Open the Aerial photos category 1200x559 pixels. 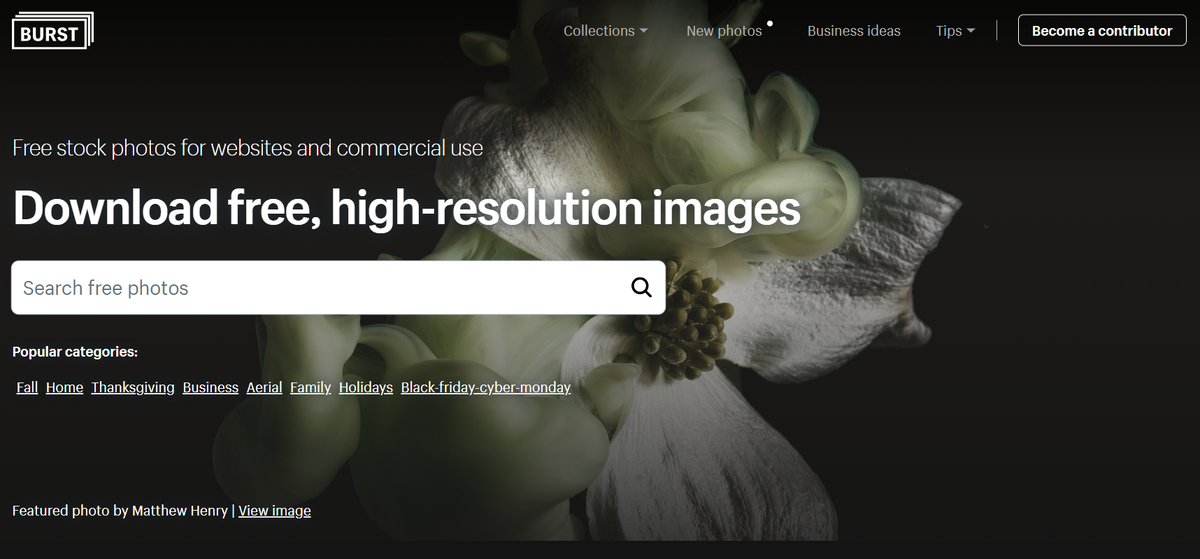tap(265, 387)
